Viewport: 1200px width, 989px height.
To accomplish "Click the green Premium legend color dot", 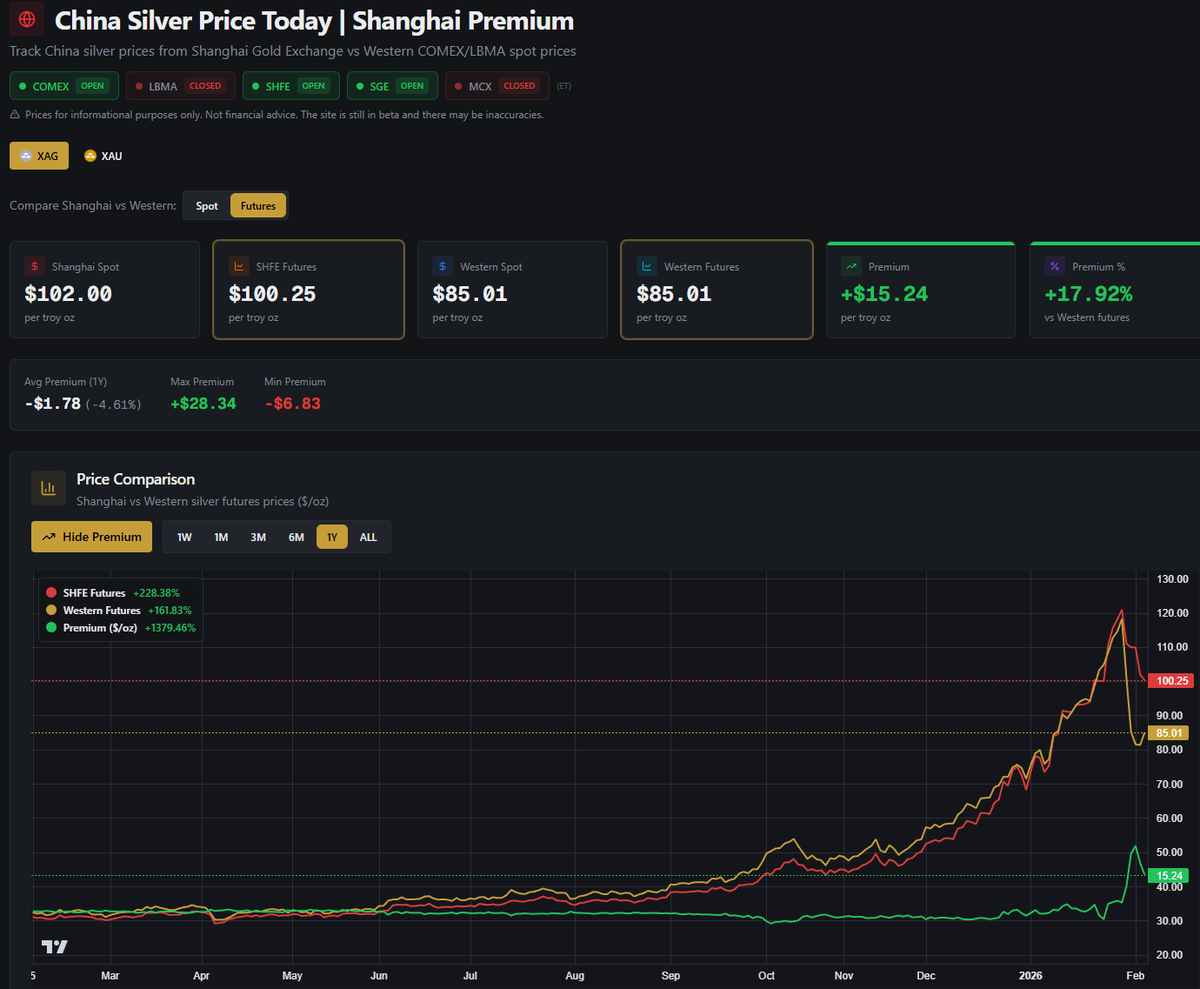I will (52, 628).
